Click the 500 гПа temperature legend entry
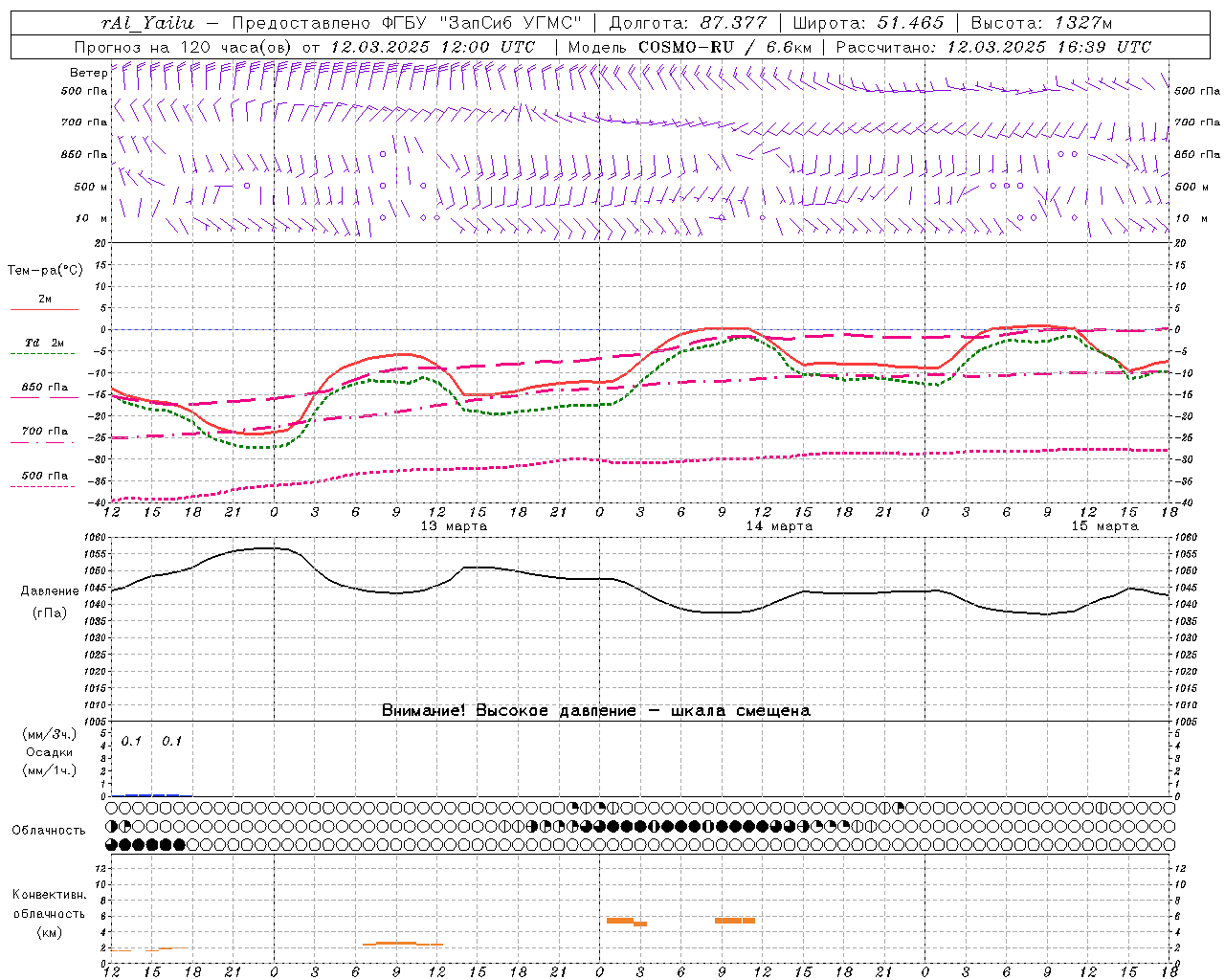The width and height of the screenshot is (1225, 980). click(x=44, y=479)
